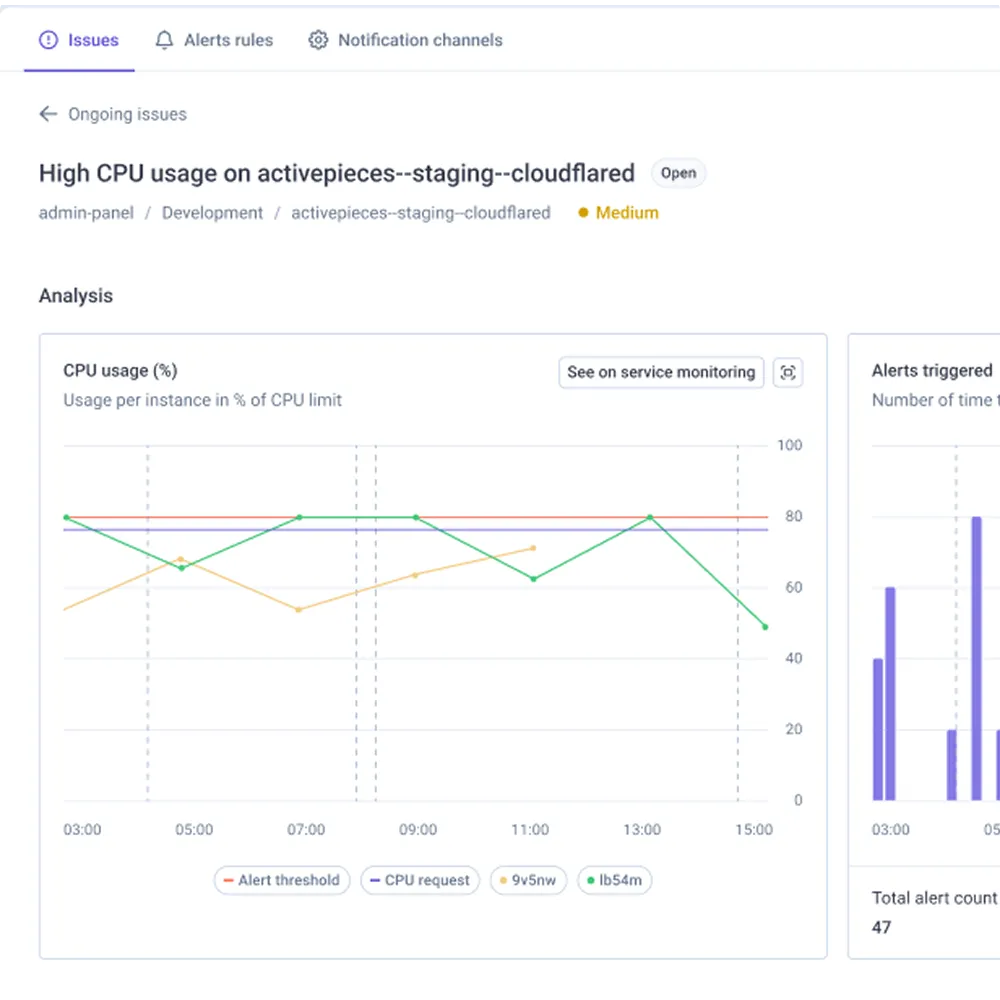Click the 13:00 x-axis label on CPU chart

[x=642, y=830]
